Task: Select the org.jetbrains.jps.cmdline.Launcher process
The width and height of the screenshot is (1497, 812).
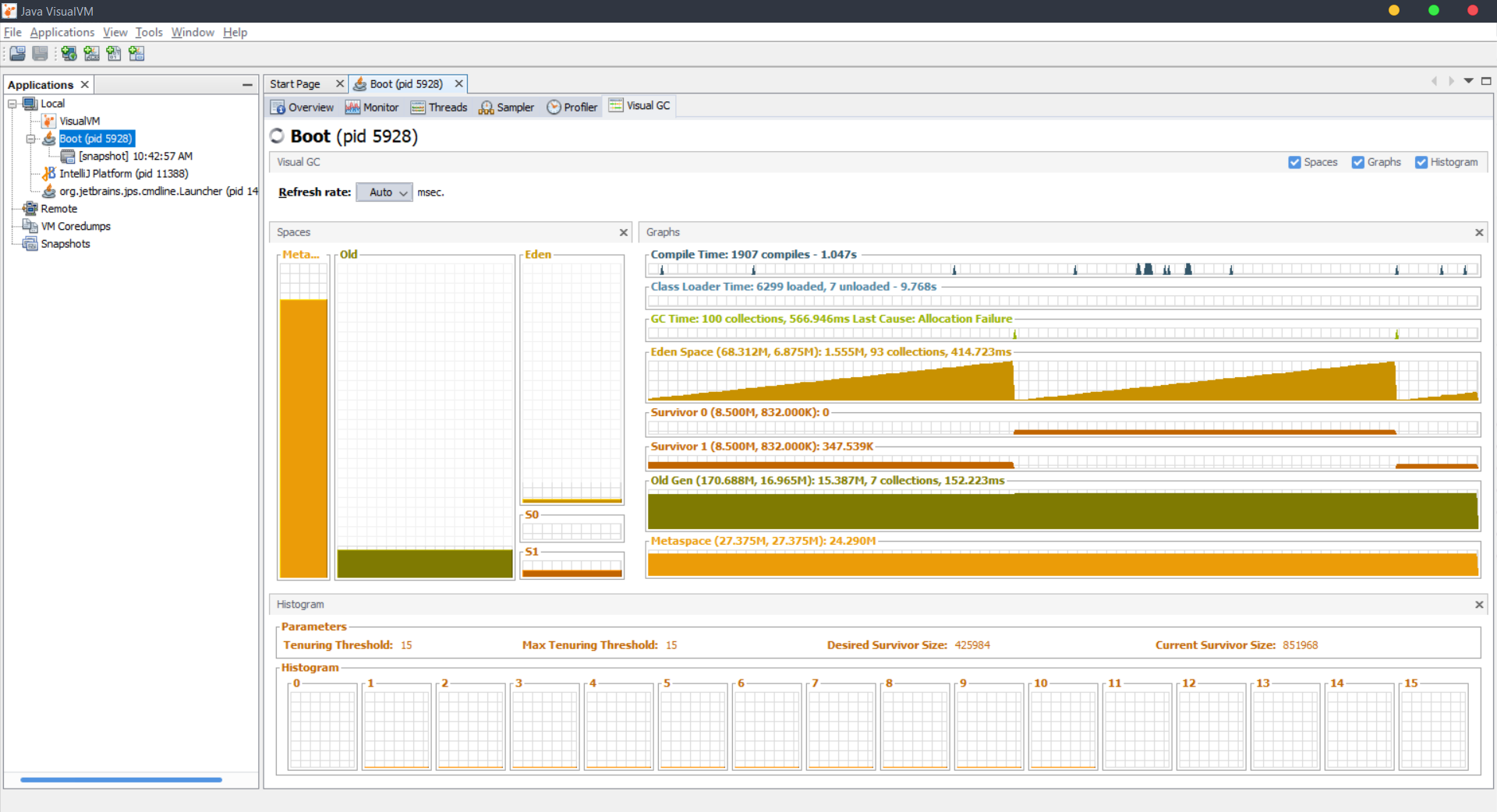Action: click(x=158, y=191)
